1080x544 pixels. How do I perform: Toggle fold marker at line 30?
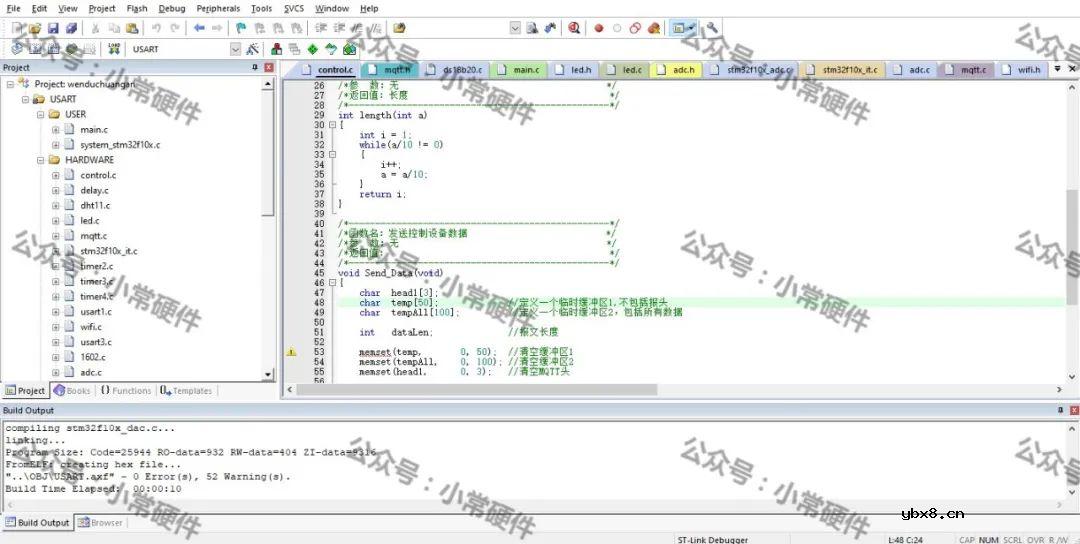pyautogui.click(x=332, y=125)
